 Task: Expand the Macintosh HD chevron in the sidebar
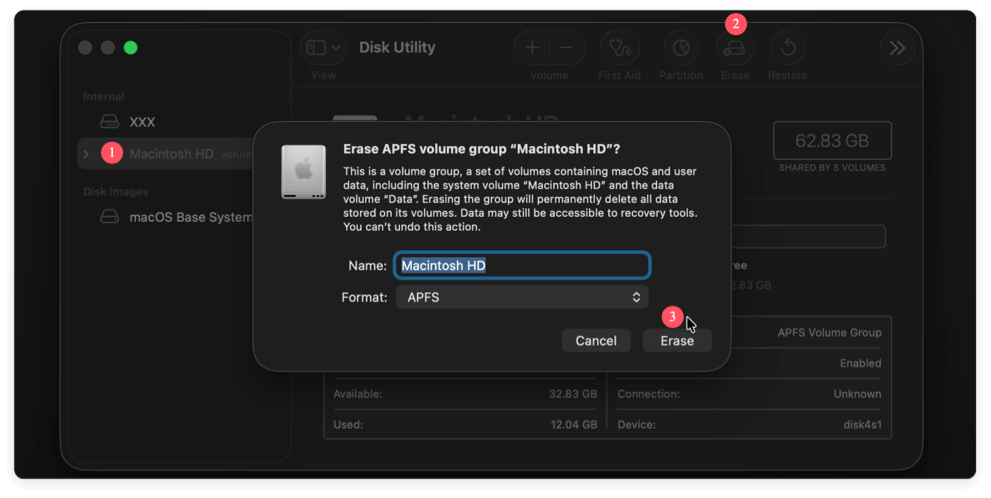87,154
